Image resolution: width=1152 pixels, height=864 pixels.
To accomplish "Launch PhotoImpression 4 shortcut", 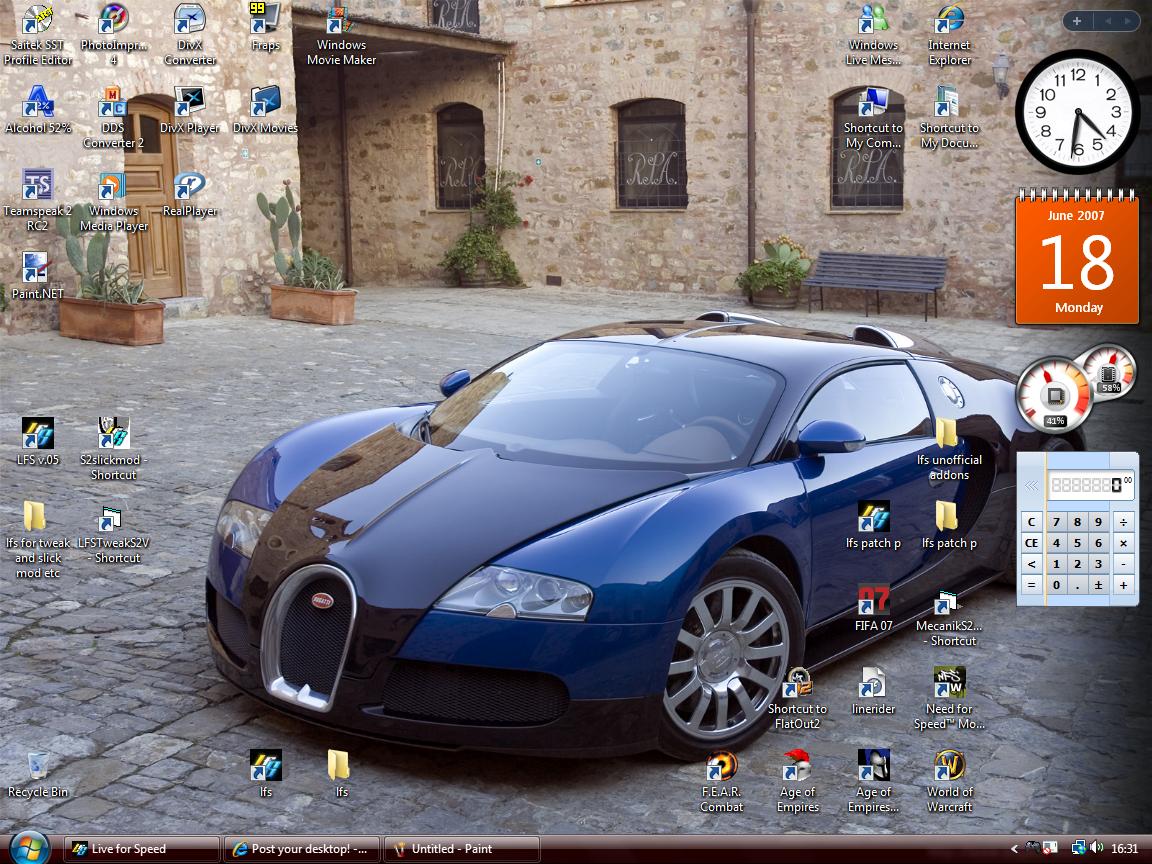I will [x=113, y=35].
